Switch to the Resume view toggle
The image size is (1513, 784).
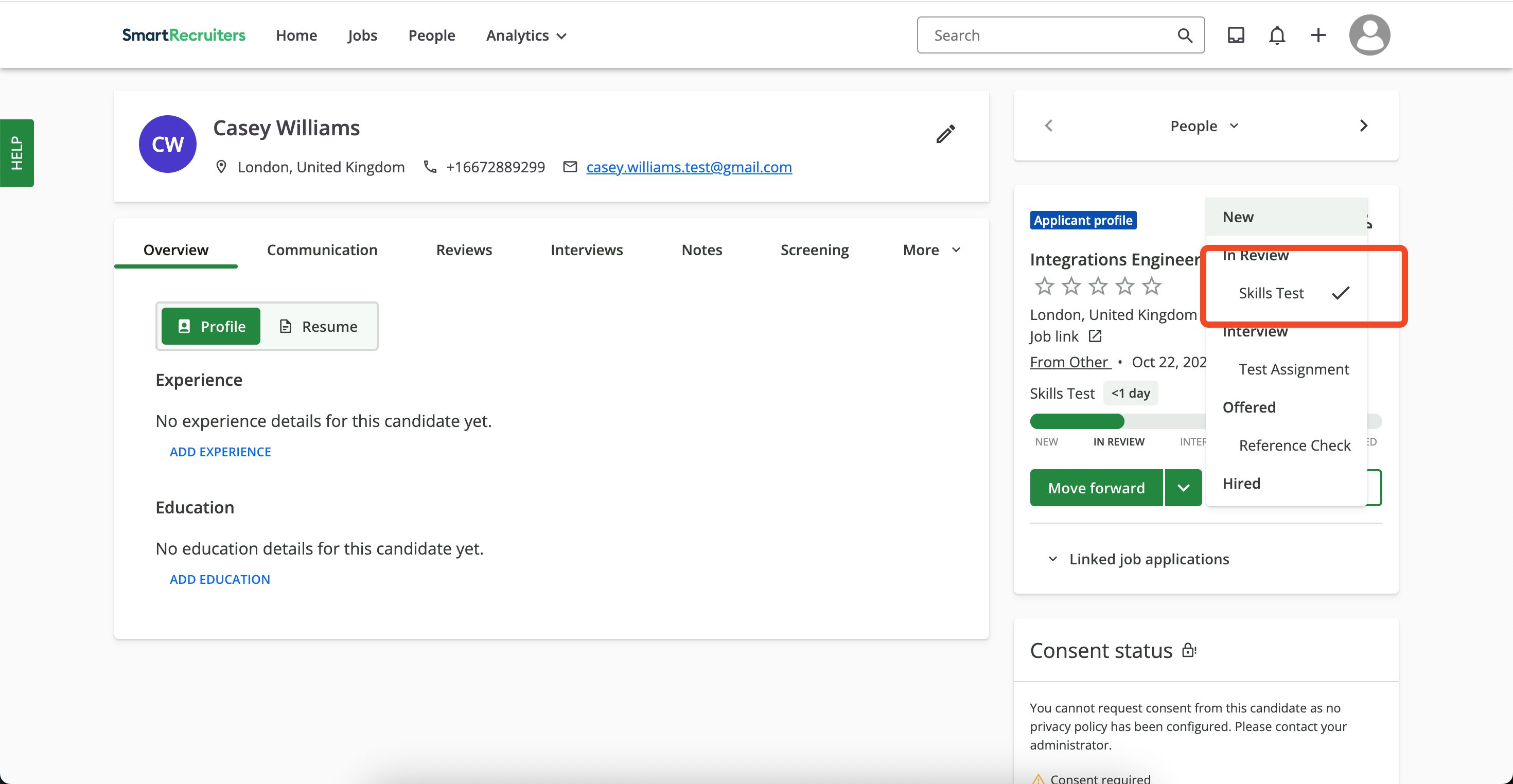319,327
